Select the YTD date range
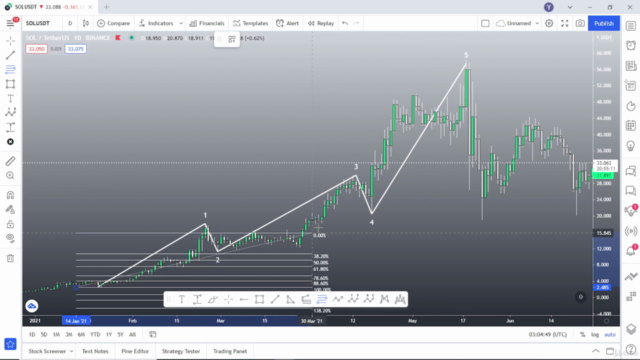The height and width of the screenshot is (360, 640). coord(95,334)
